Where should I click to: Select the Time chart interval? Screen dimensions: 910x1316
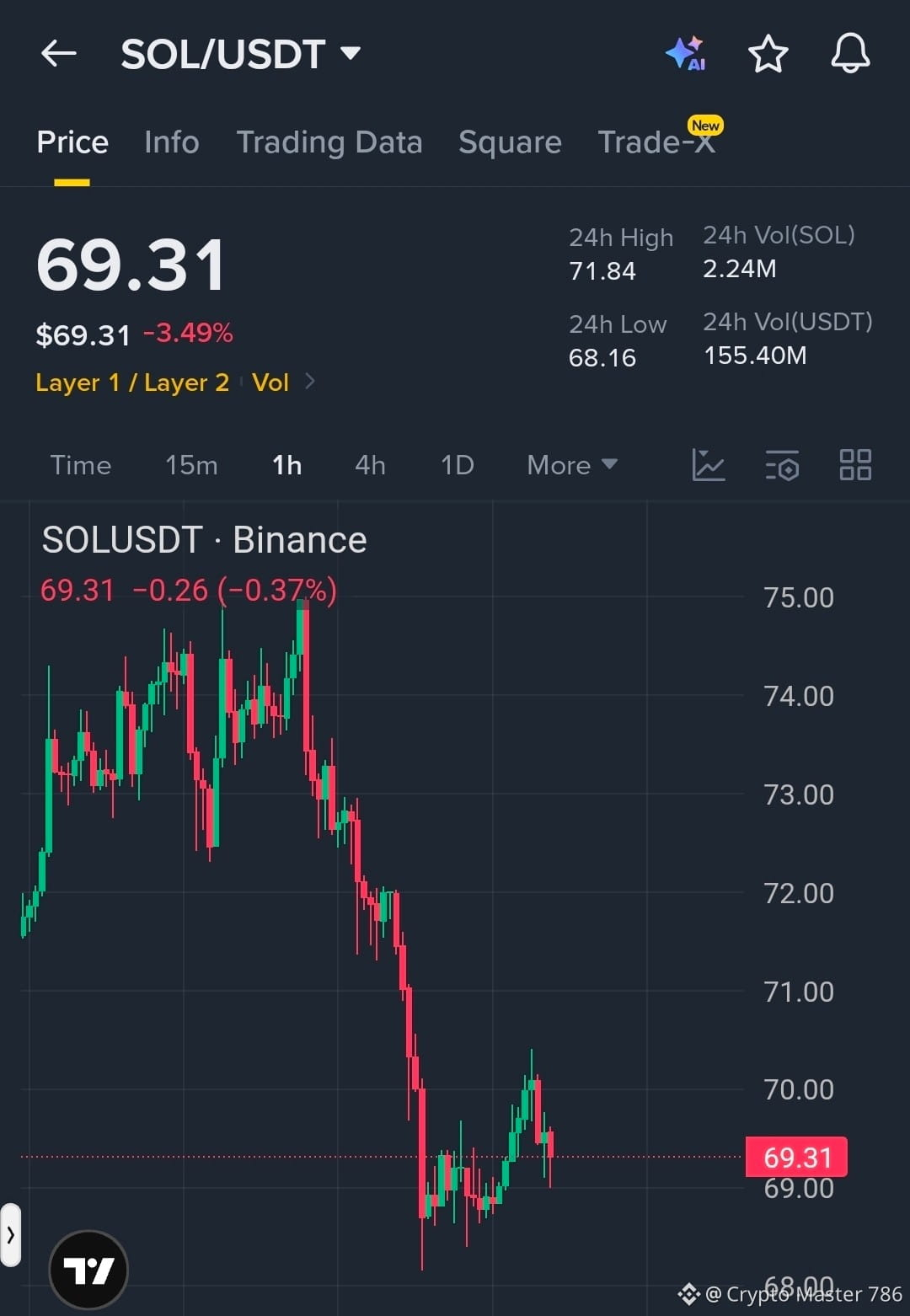pos(81,465)
